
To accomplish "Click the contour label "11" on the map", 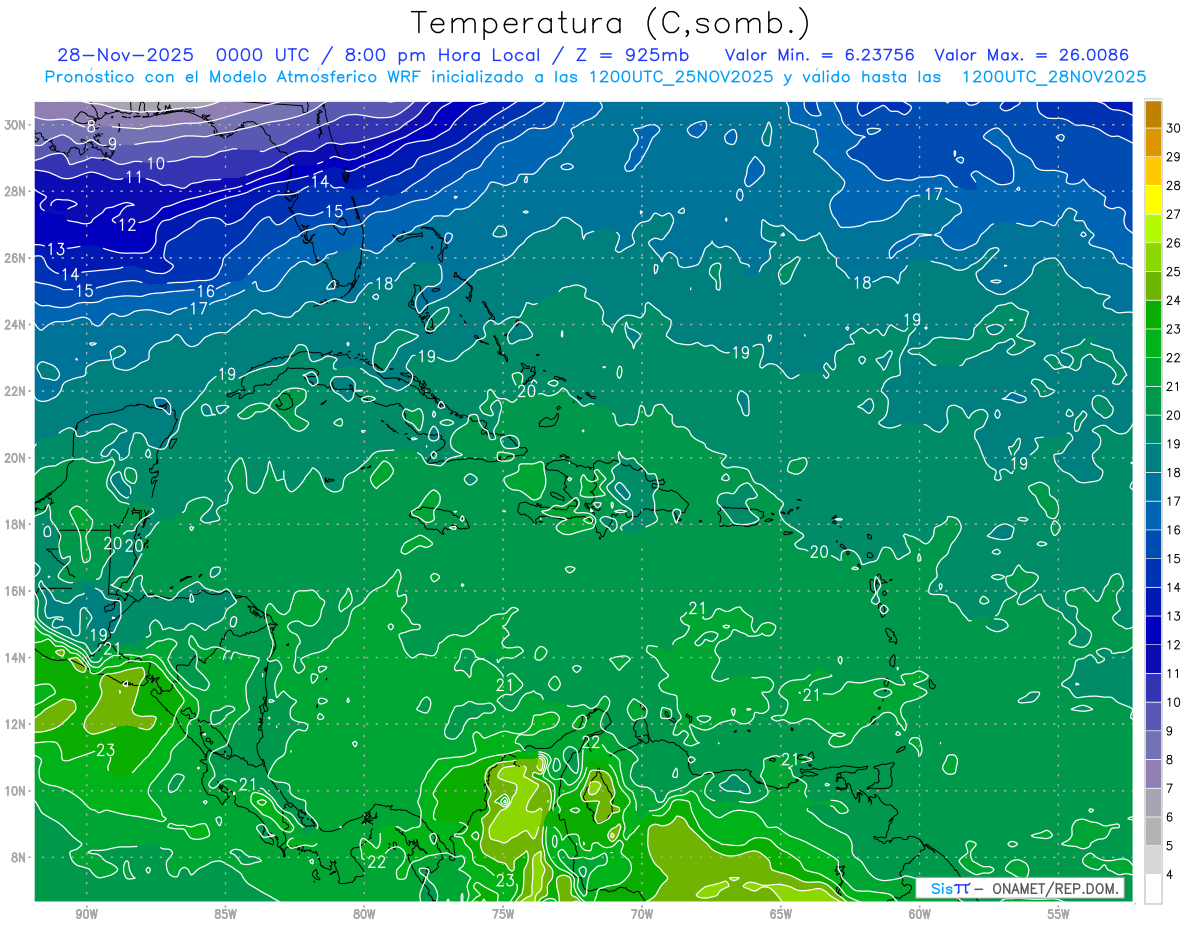I will (x=135, y=177).
